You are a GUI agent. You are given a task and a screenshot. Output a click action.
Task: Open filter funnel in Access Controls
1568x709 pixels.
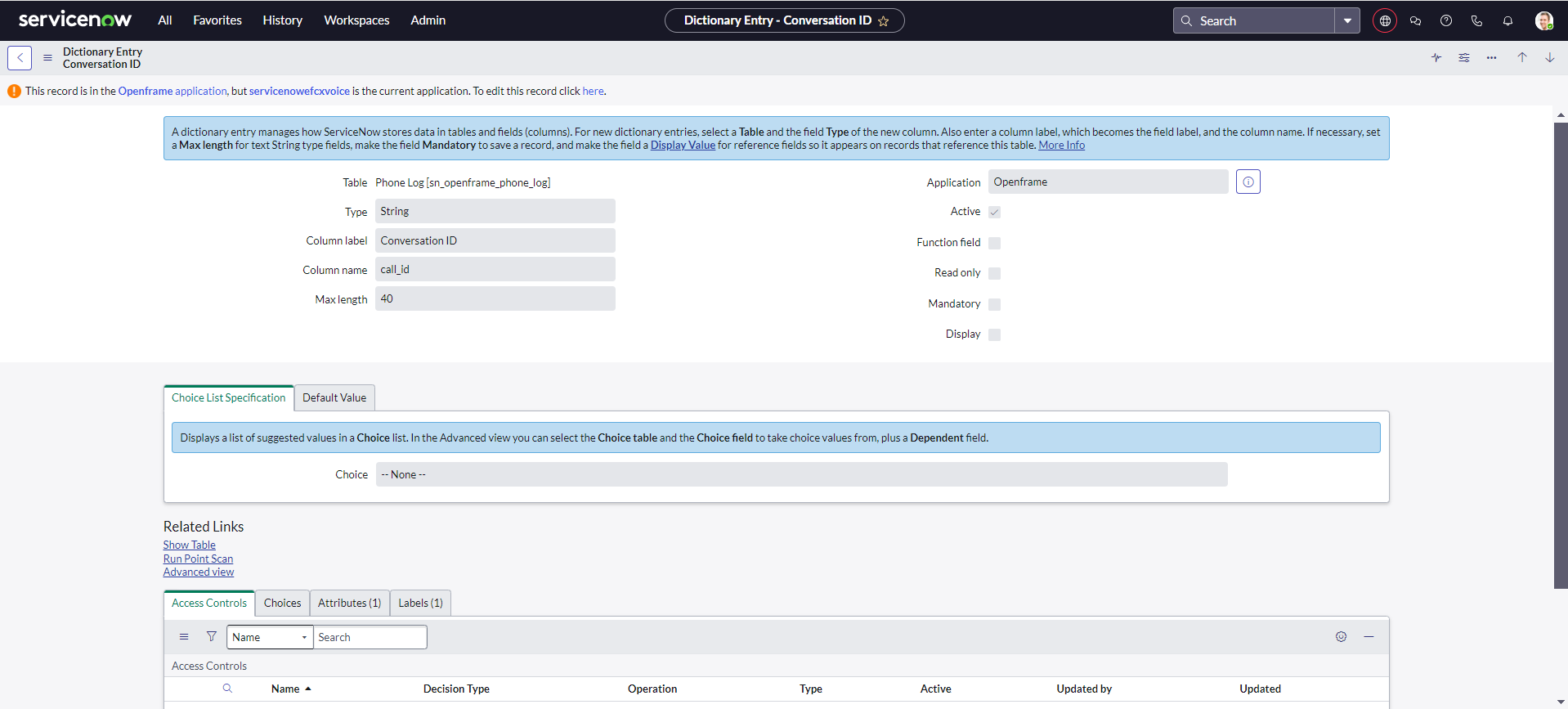pyautogui.click(x=212, y=636)
